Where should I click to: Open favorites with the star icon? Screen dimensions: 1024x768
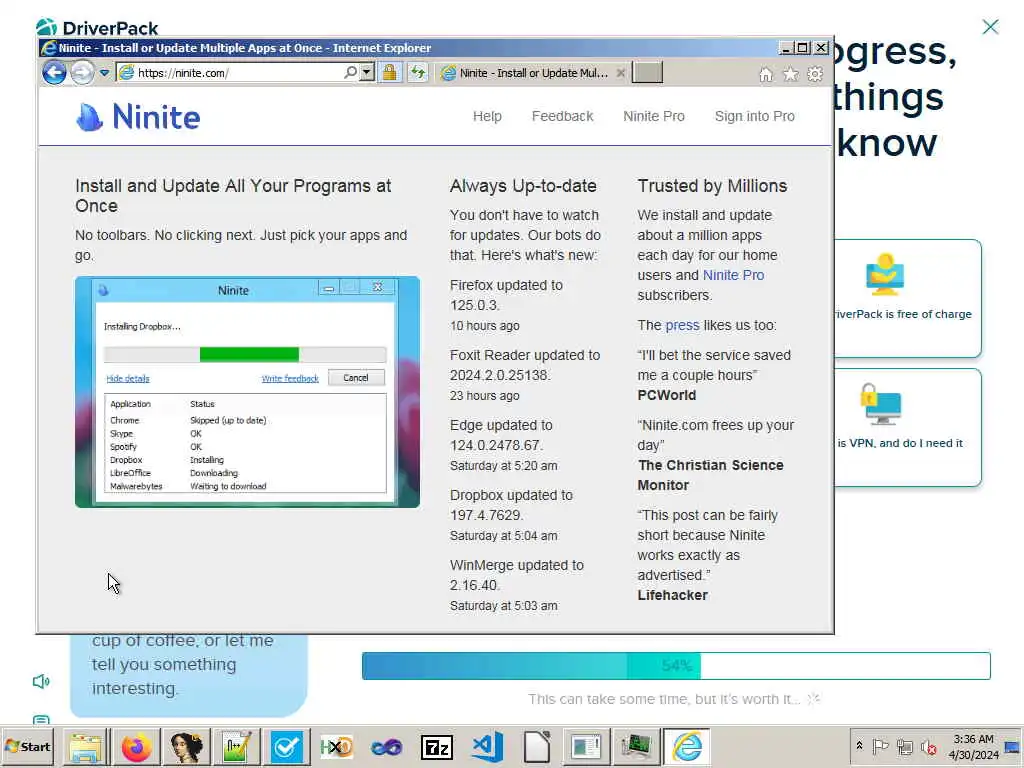[x=790, y=74]
